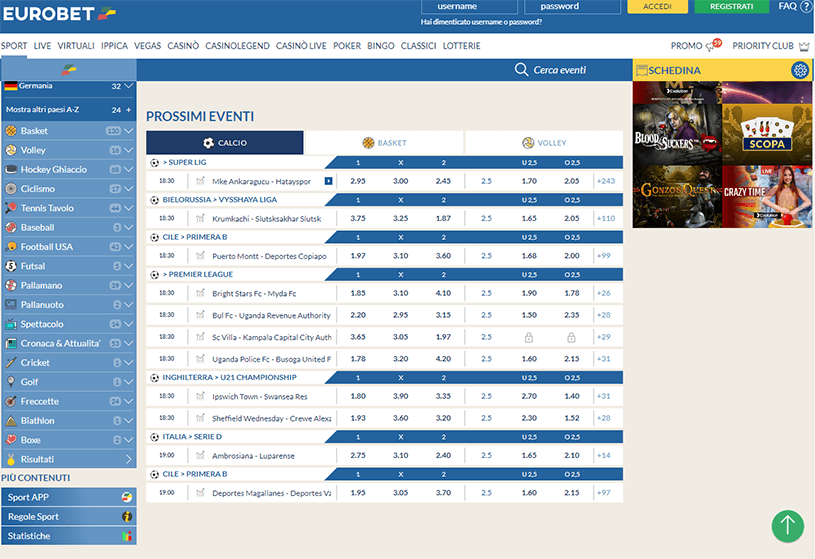
Task: Expand the Cronaca & Attualita' chevron
Action: (128, 343)
